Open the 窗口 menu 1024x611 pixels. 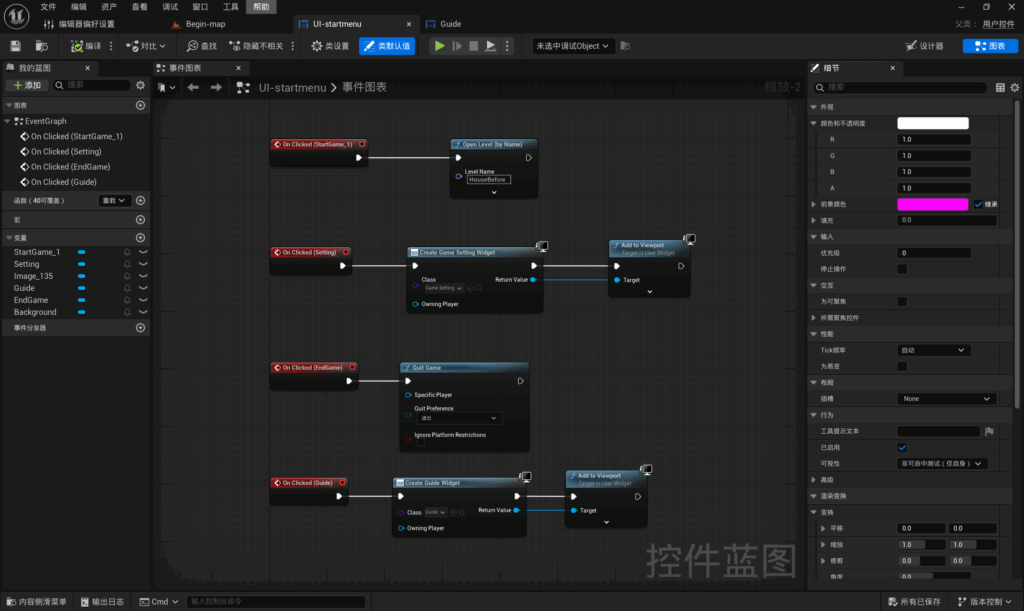[x=200, y=7]
